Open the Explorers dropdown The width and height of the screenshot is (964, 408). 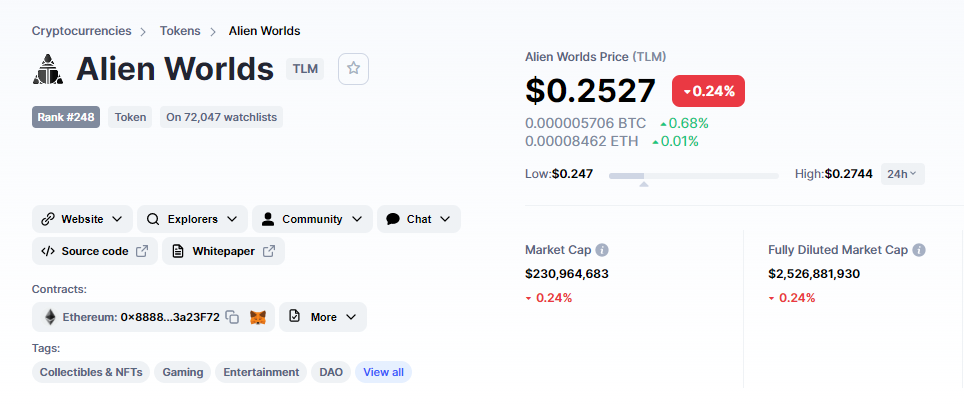point(192,219)
